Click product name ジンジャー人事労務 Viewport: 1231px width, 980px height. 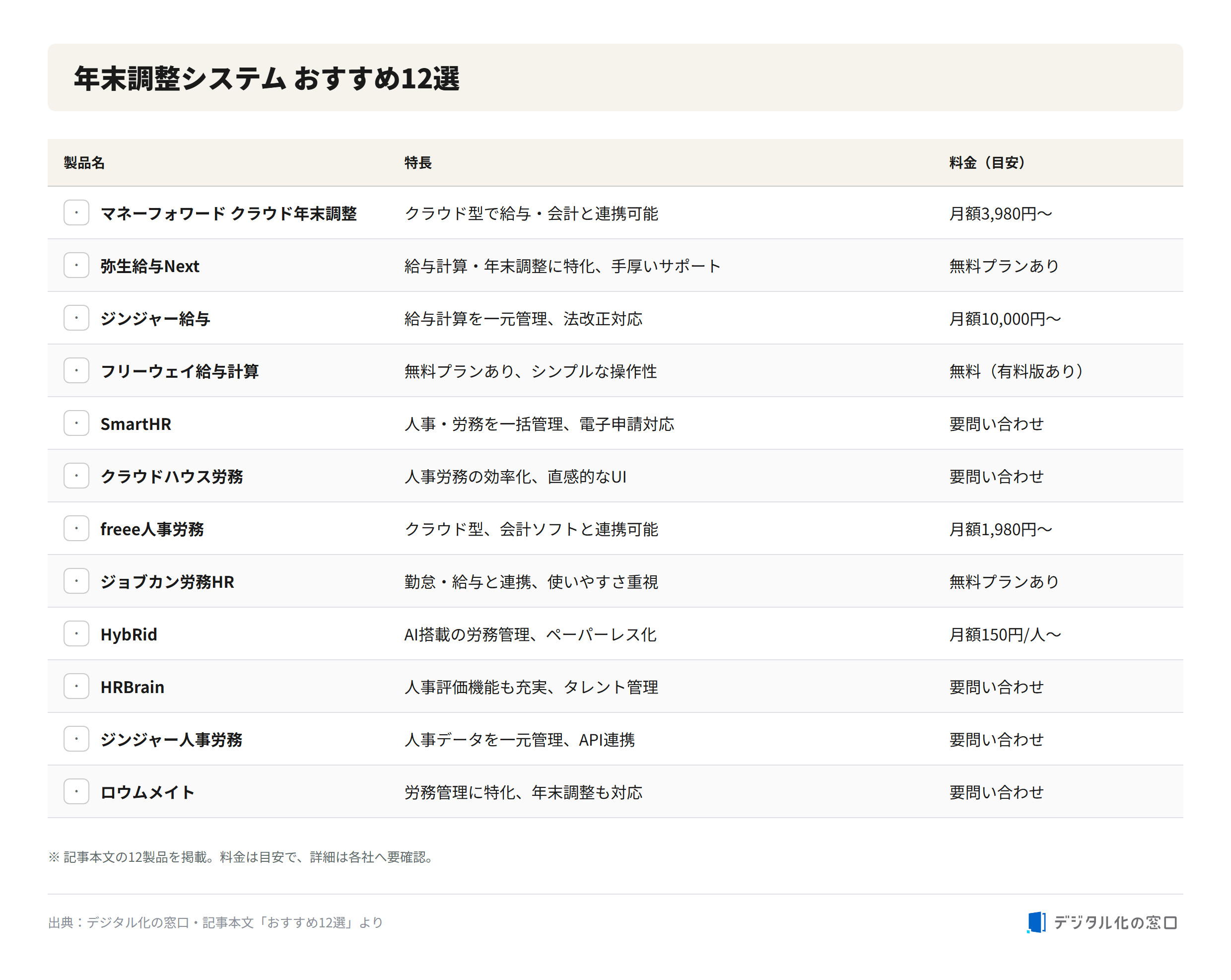[x=171, y=740]
